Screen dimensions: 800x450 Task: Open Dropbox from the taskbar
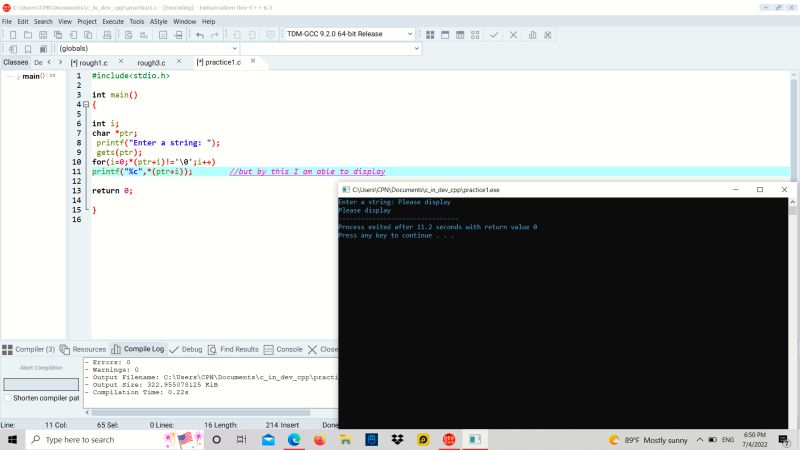click(397, 439)
